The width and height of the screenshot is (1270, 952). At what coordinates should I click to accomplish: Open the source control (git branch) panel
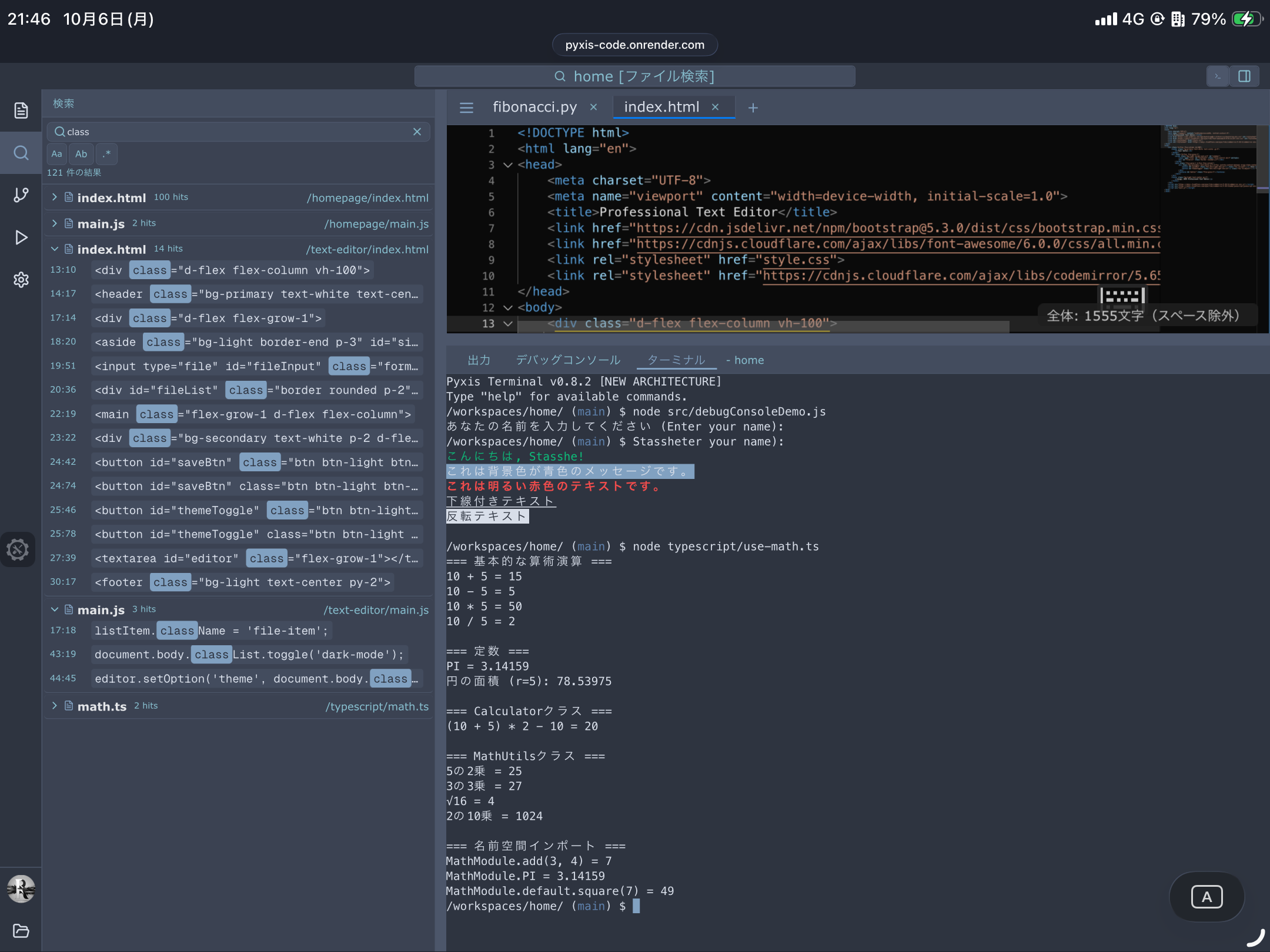click(x=21, y=195)
